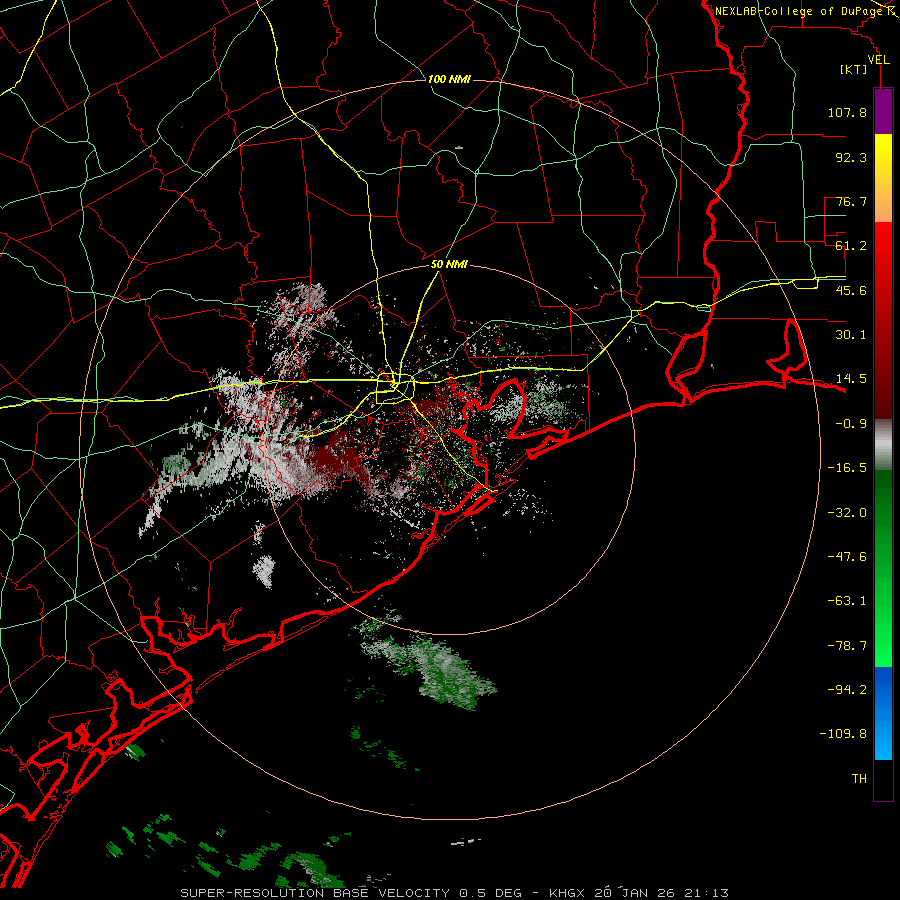Select the 30.1 scale value

click(851, 335)
